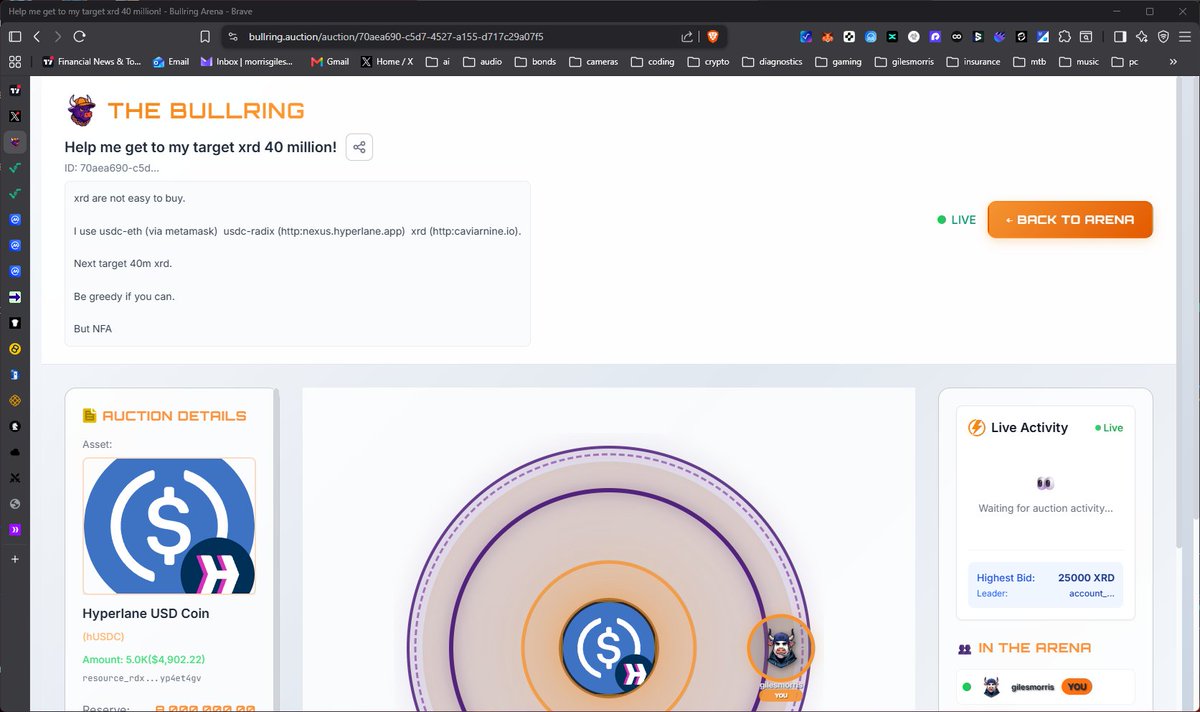
Task: Open the apps grid icon in bookmarks bar
Action: [15, 61]
